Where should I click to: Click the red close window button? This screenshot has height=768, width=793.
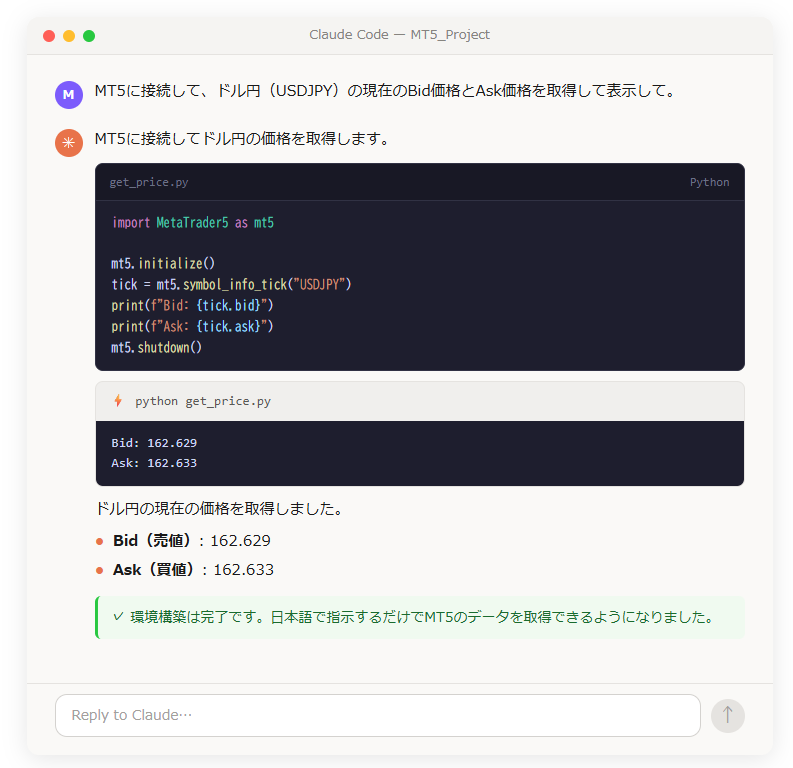(49, 36)
